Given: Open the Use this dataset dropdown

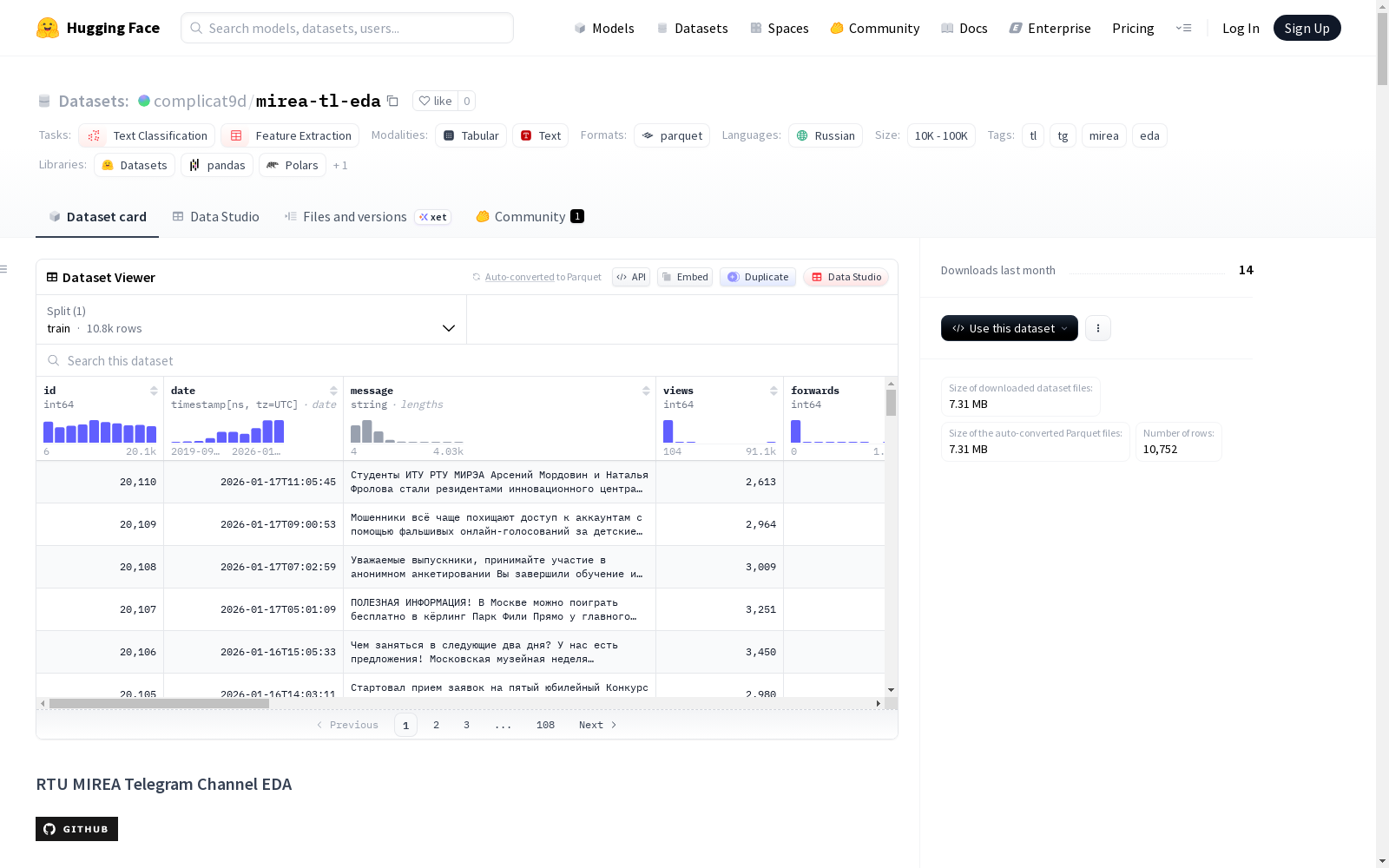Looking at the screenshot, I should [x=1010, y=328].
